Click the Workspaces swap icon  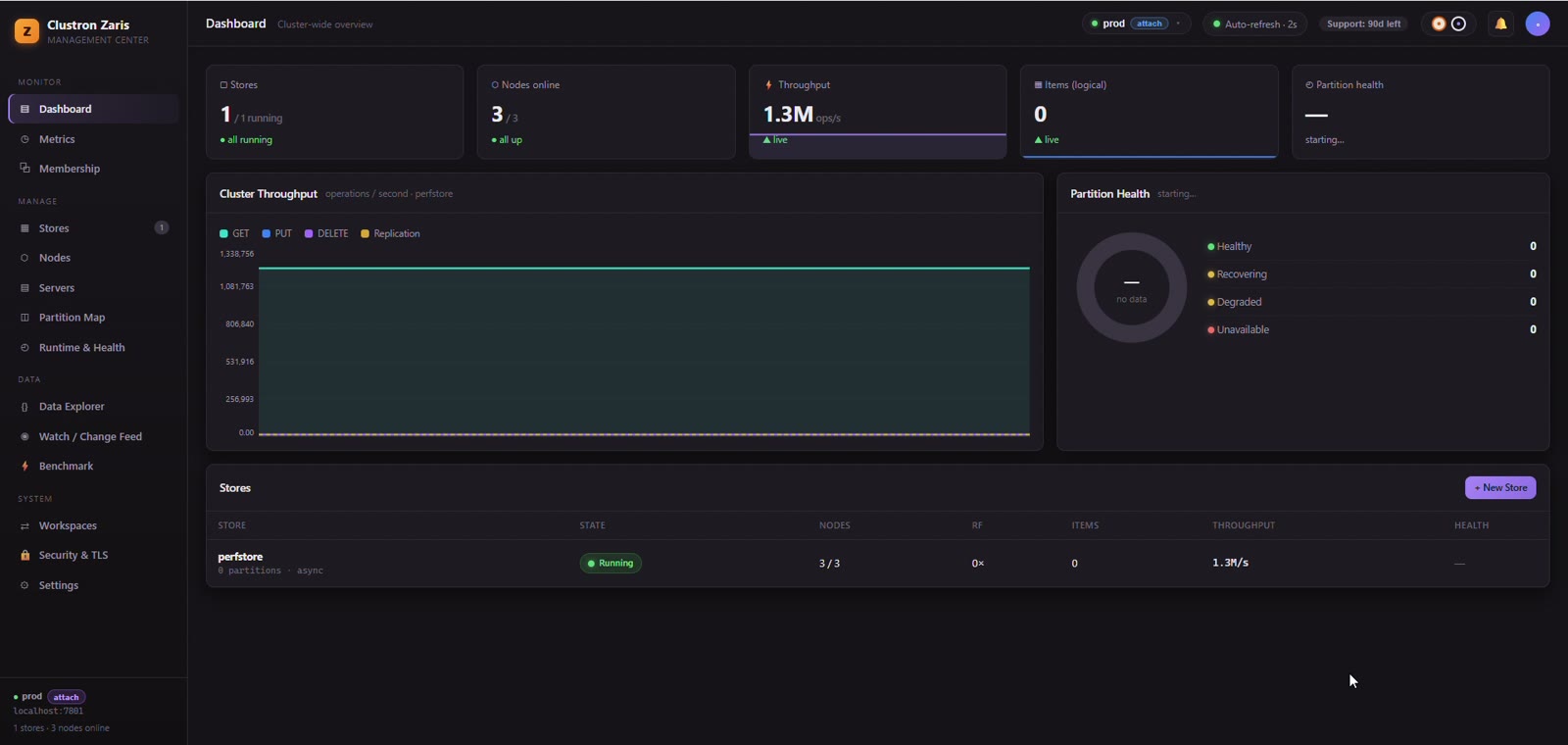coord(24,526)
